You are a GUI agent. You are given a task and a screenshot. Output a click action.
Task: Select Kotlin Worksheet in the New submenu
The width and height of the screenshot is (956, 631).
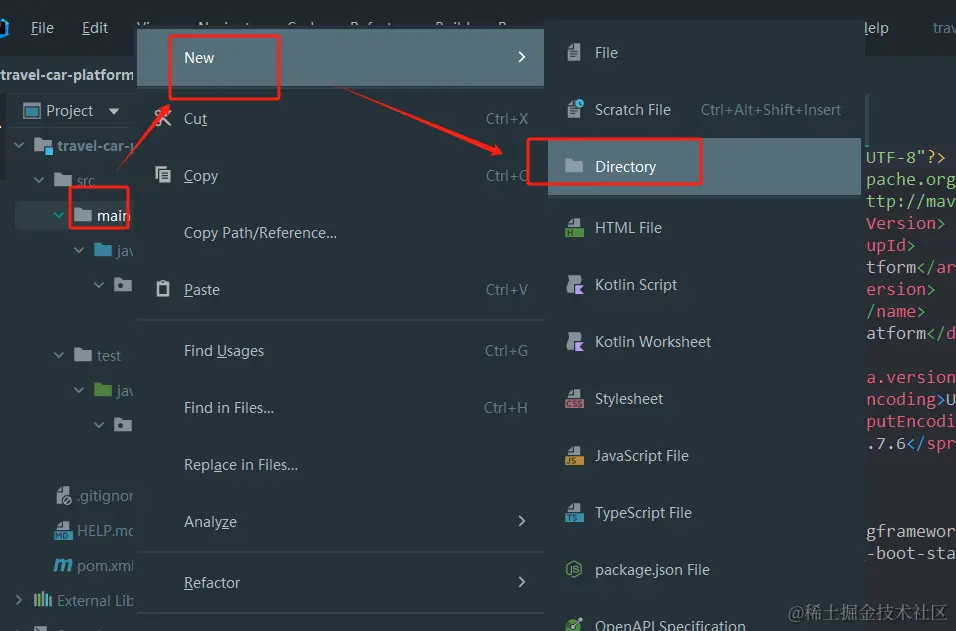click(x=704, y=341)
